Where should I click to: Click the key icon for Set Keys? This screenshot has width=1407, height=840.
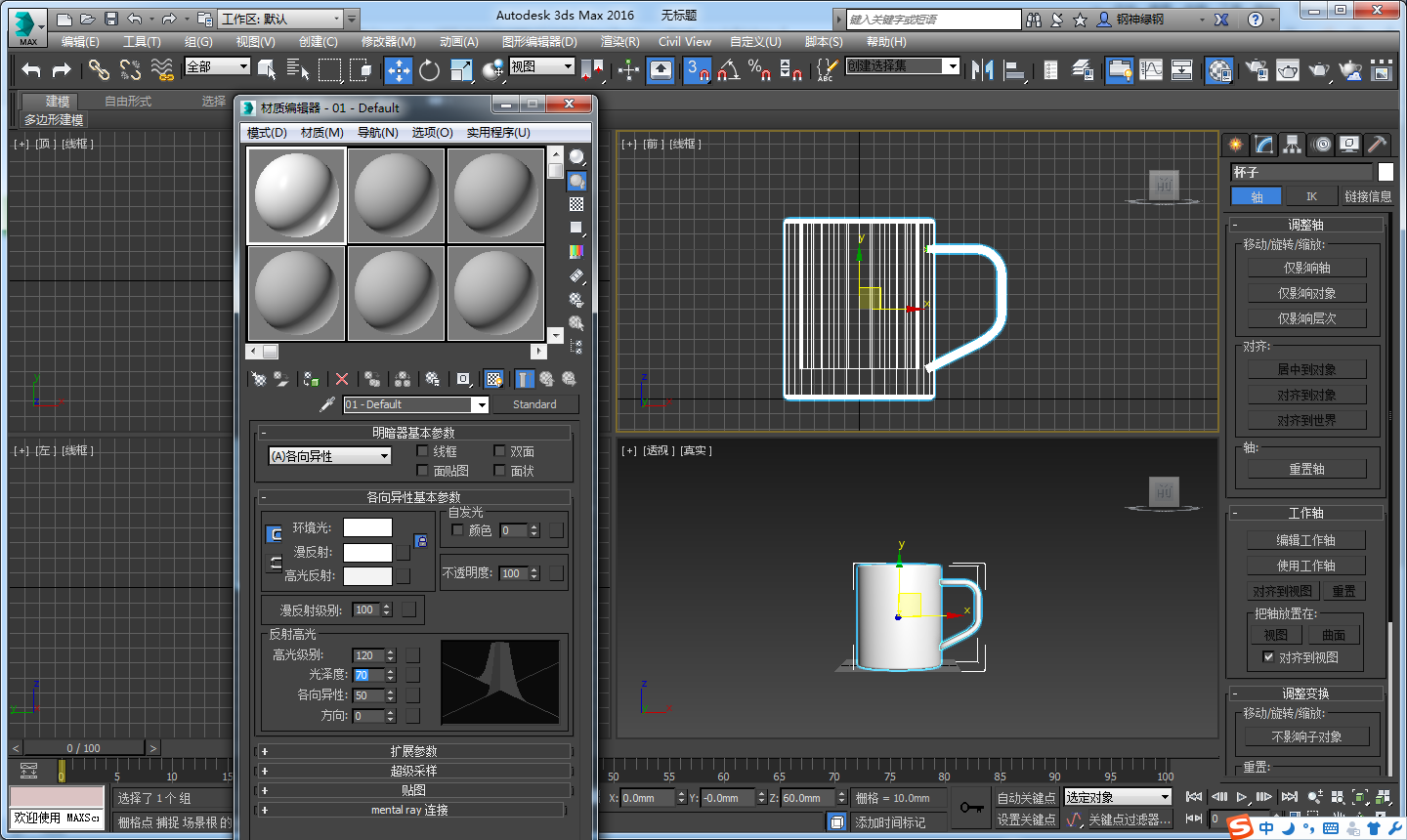pyautogui.click(x=971, y=807)
